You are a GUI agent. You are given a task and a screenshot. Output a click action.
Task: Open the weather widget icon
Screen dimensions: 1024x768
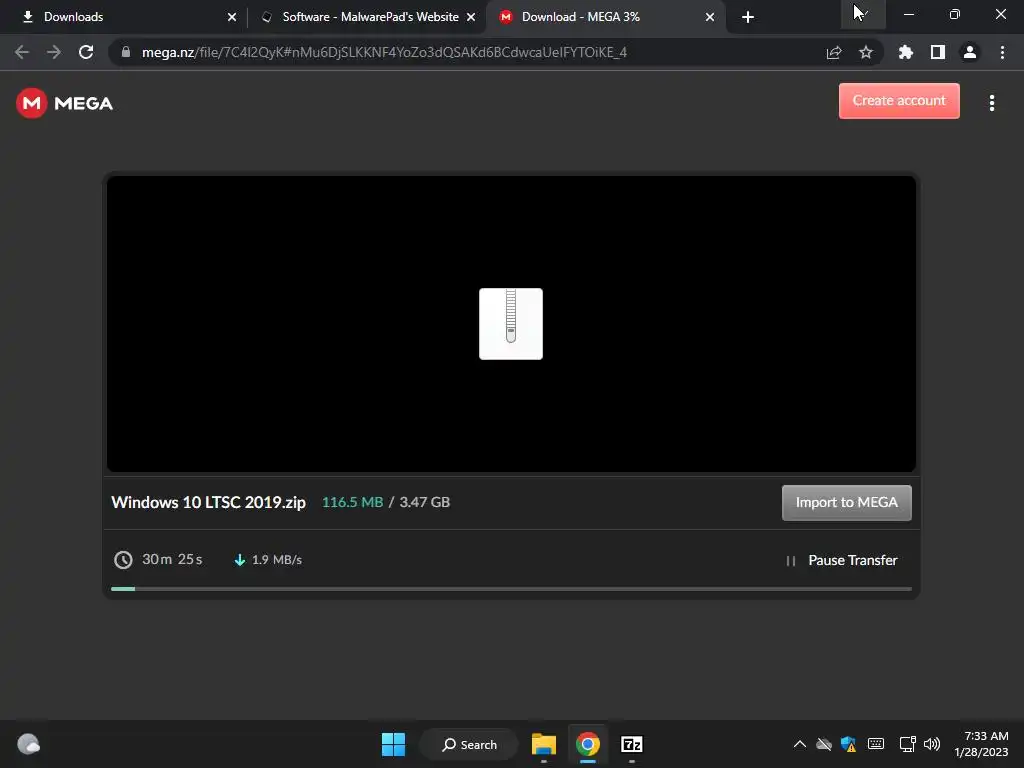28,744
